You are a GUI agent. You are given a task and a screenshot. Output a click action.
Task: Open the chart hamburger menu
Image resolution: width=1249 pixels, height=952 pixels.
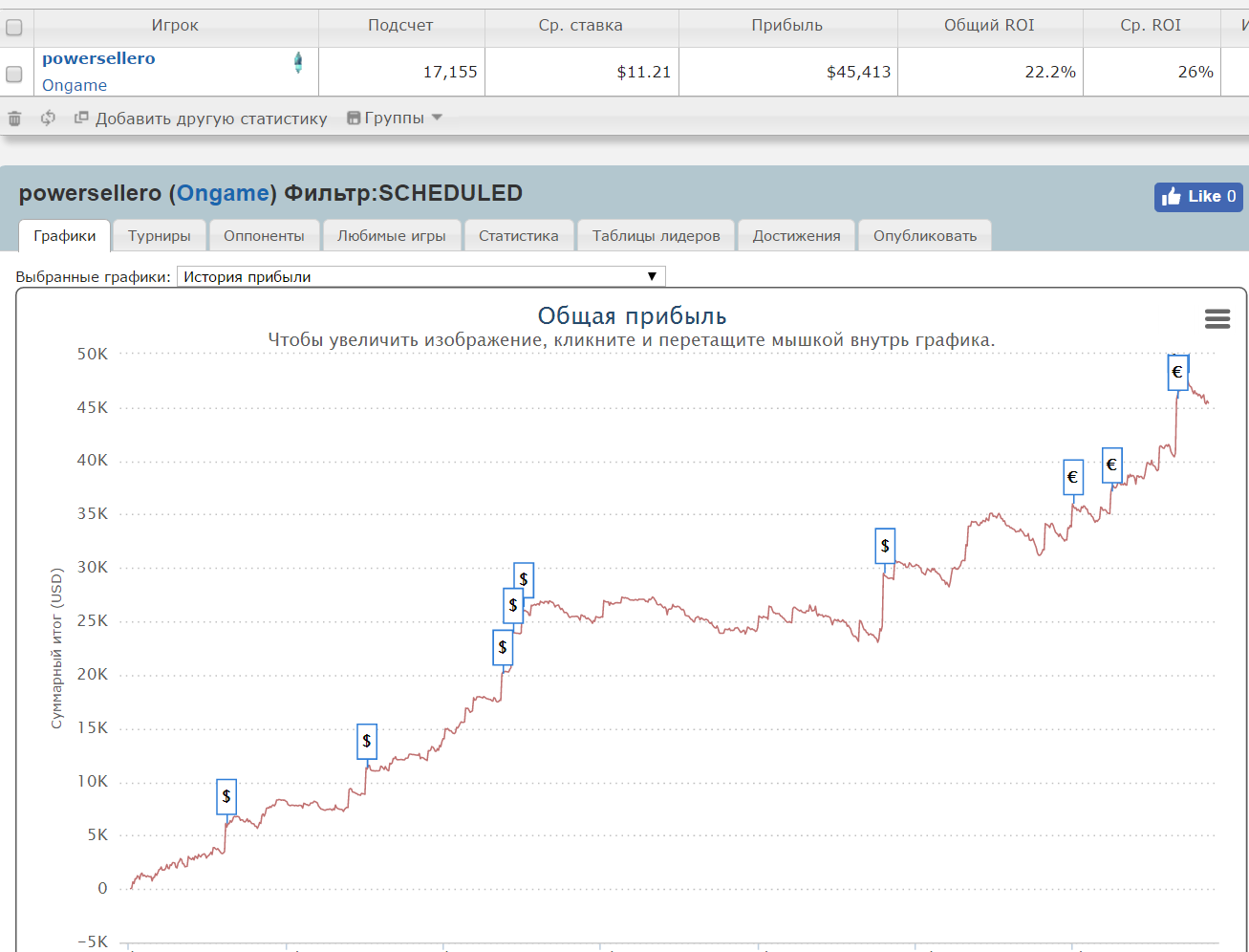1217,319
